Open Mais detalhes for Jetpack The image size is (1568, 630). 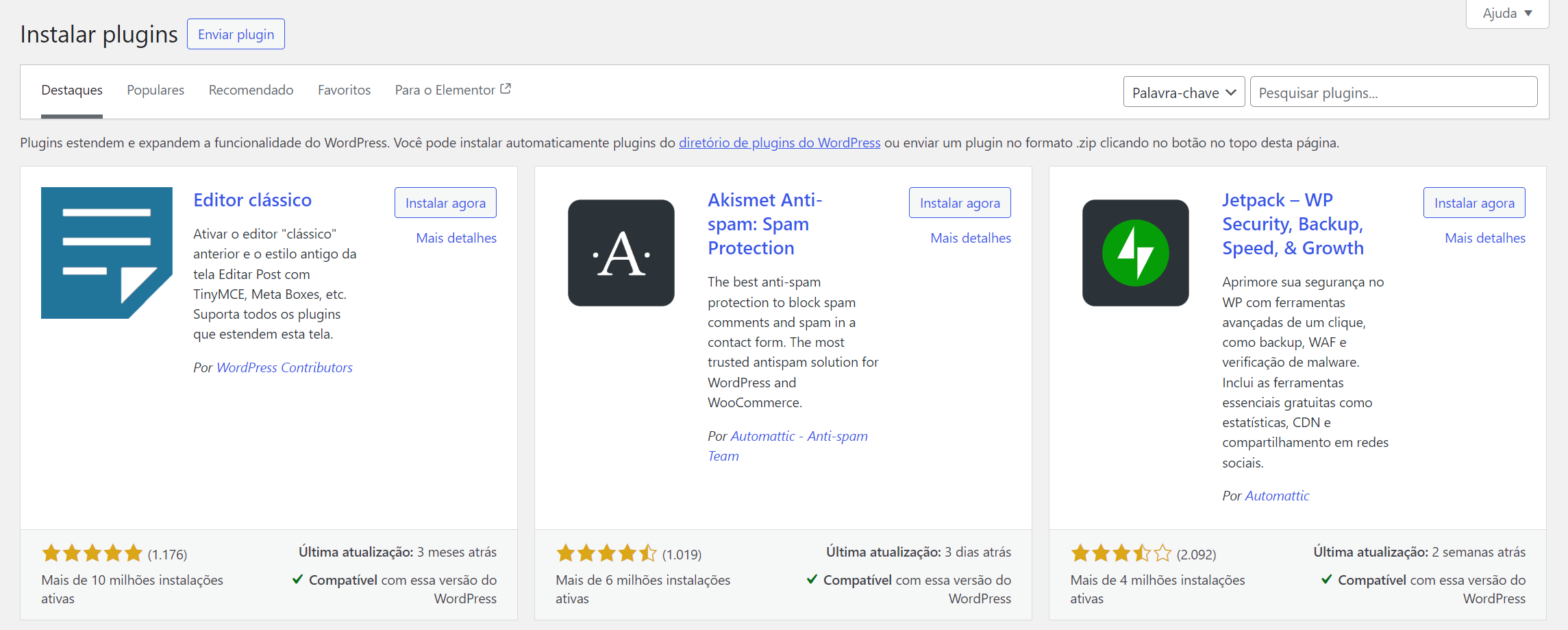tap(1485, 238)
